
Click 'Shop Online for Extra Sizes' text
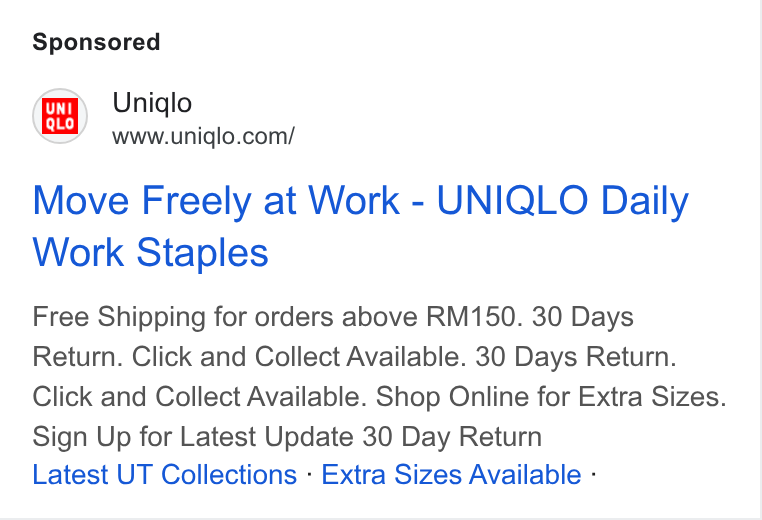click(x=551, y=397)
